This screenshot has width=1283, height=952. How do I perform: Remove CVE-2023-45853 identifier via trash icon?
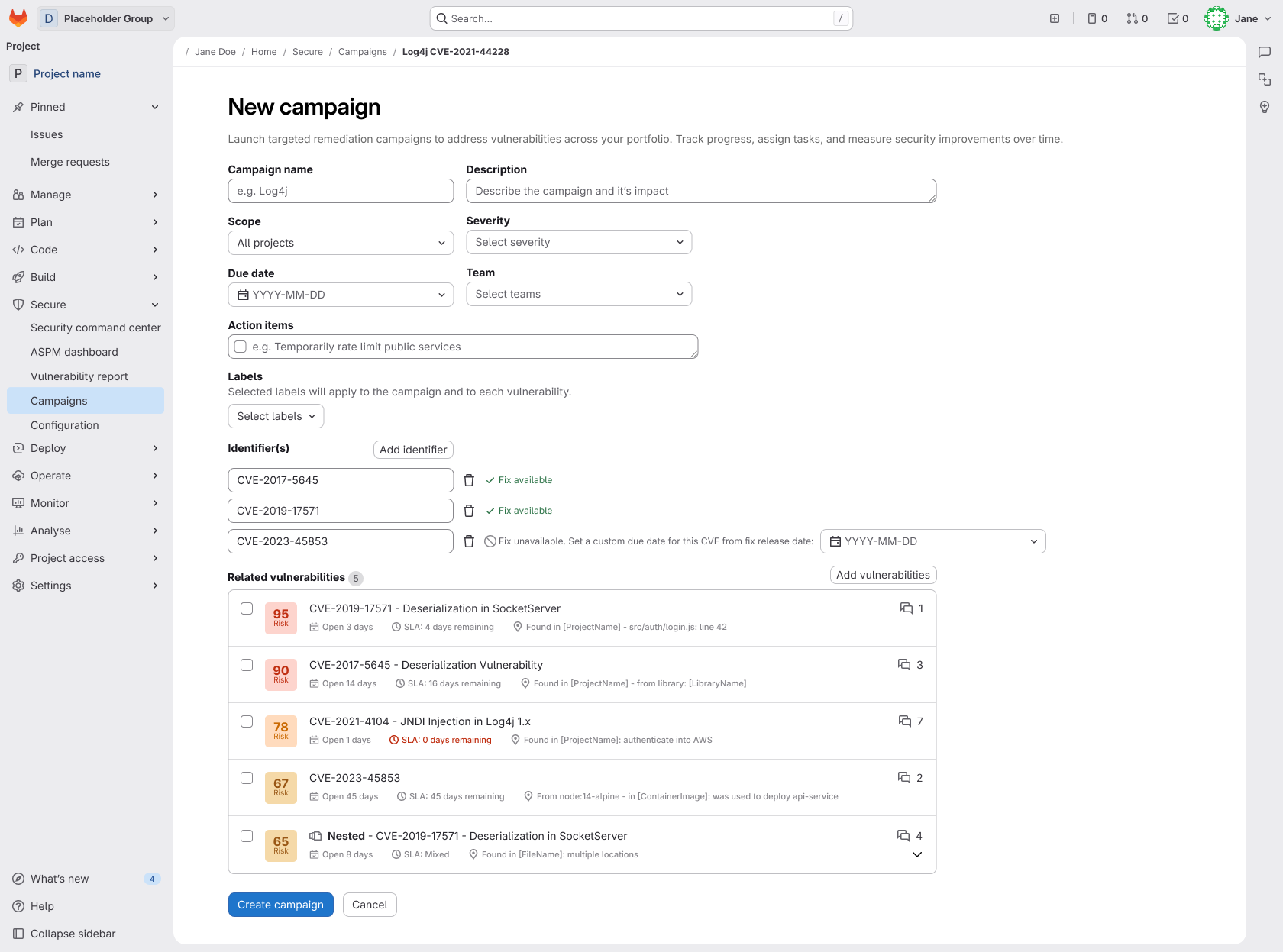(469, 541)
